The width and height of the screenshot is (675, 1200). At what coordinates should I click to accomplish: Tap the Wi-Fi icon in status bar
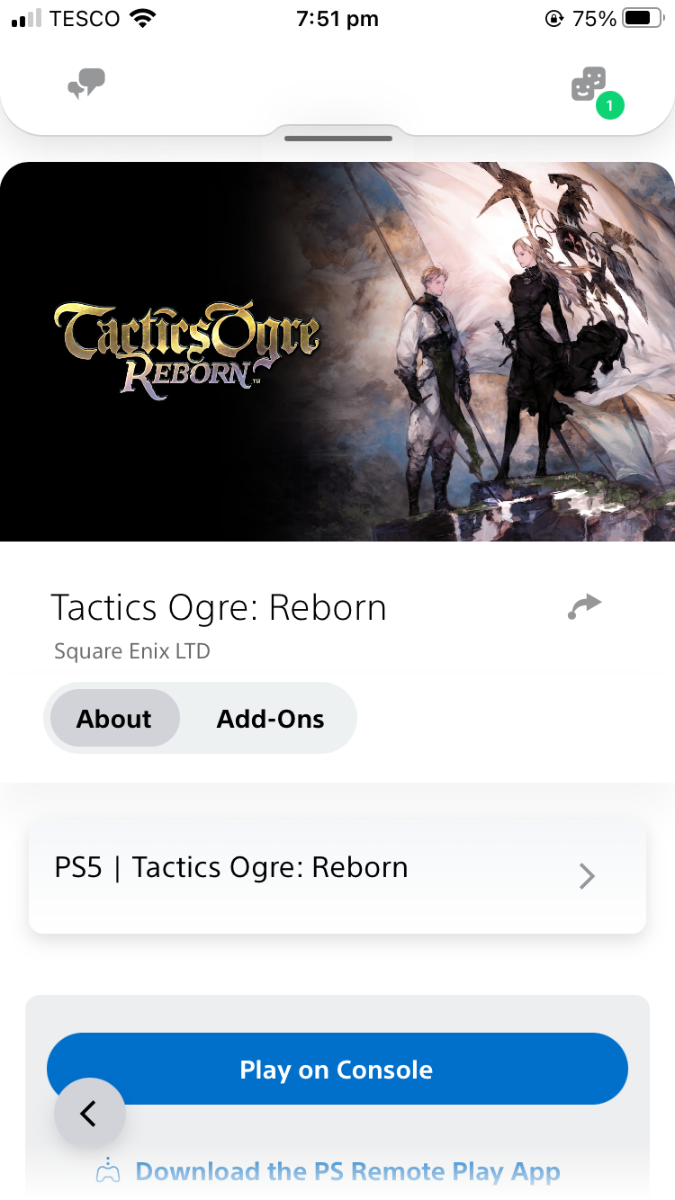(144, 18)
